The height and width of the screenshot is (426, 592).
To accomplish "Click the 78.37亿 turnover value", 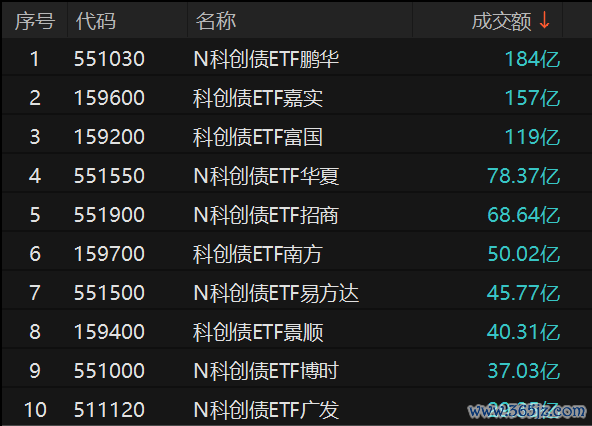I will point(524,176).
